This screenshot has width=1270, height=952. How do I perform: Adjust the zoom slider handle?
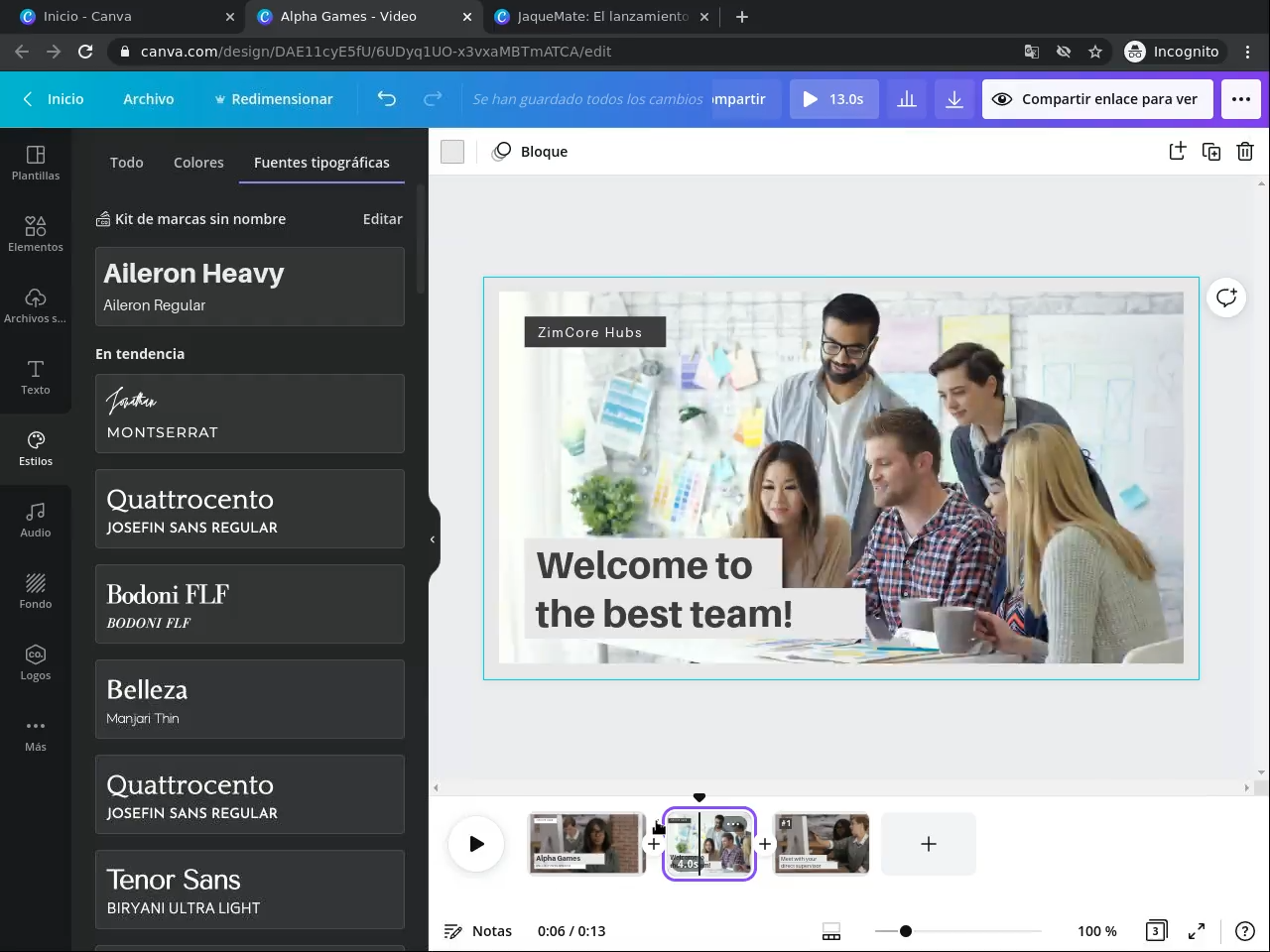point(906,931)
